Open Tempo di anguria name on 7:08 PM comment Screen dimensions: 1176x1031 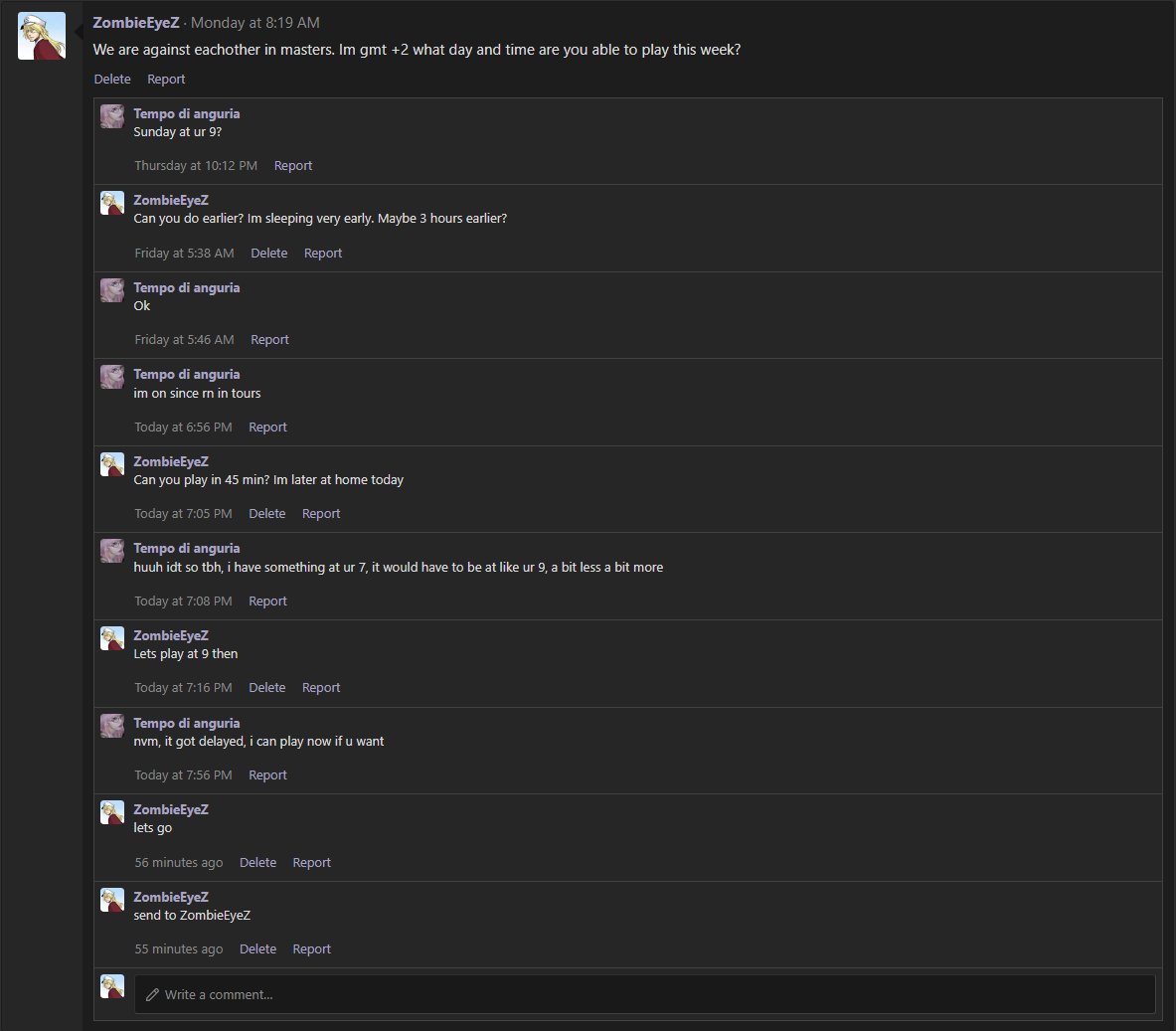pyautogui.click(x=187, y=548)
